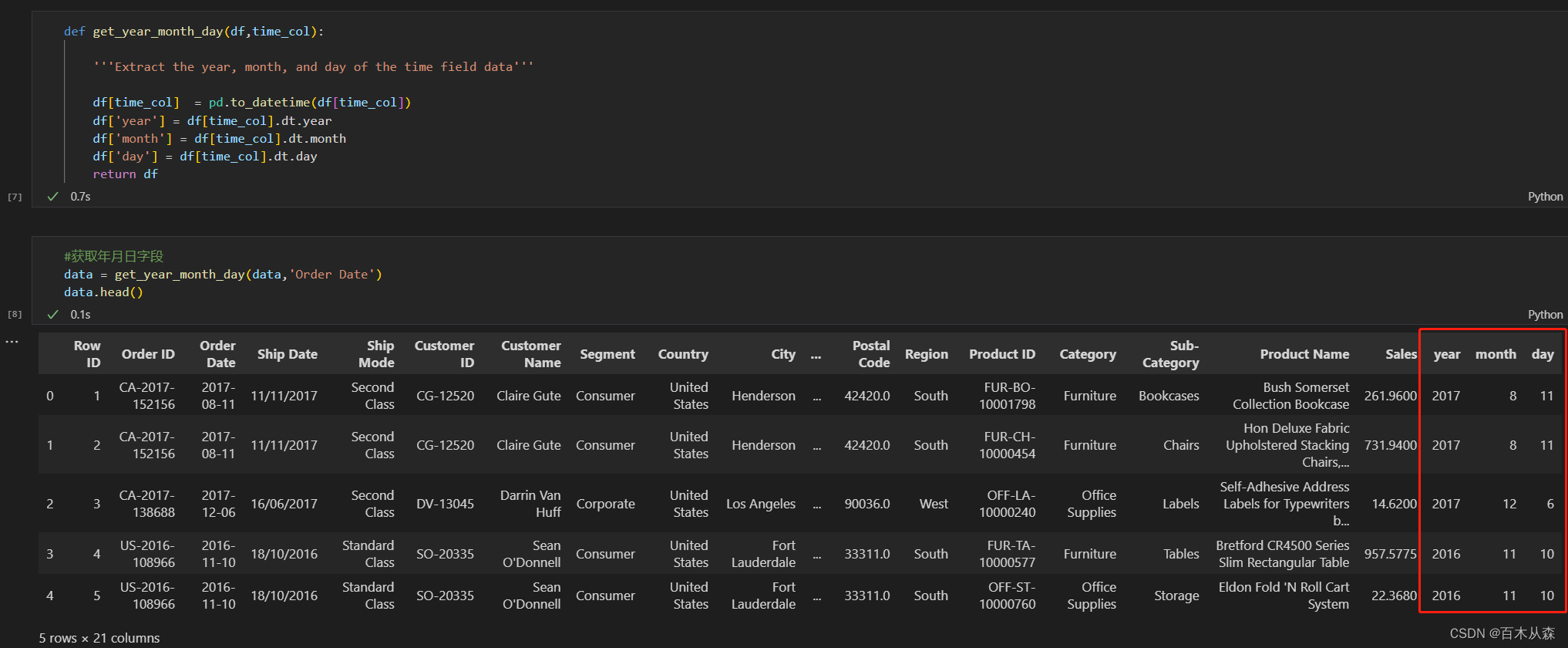Image resolution: width=1568 pixels, height=648 pixels.
Task: Click the Order ID column header
Action: coord(148,354)
